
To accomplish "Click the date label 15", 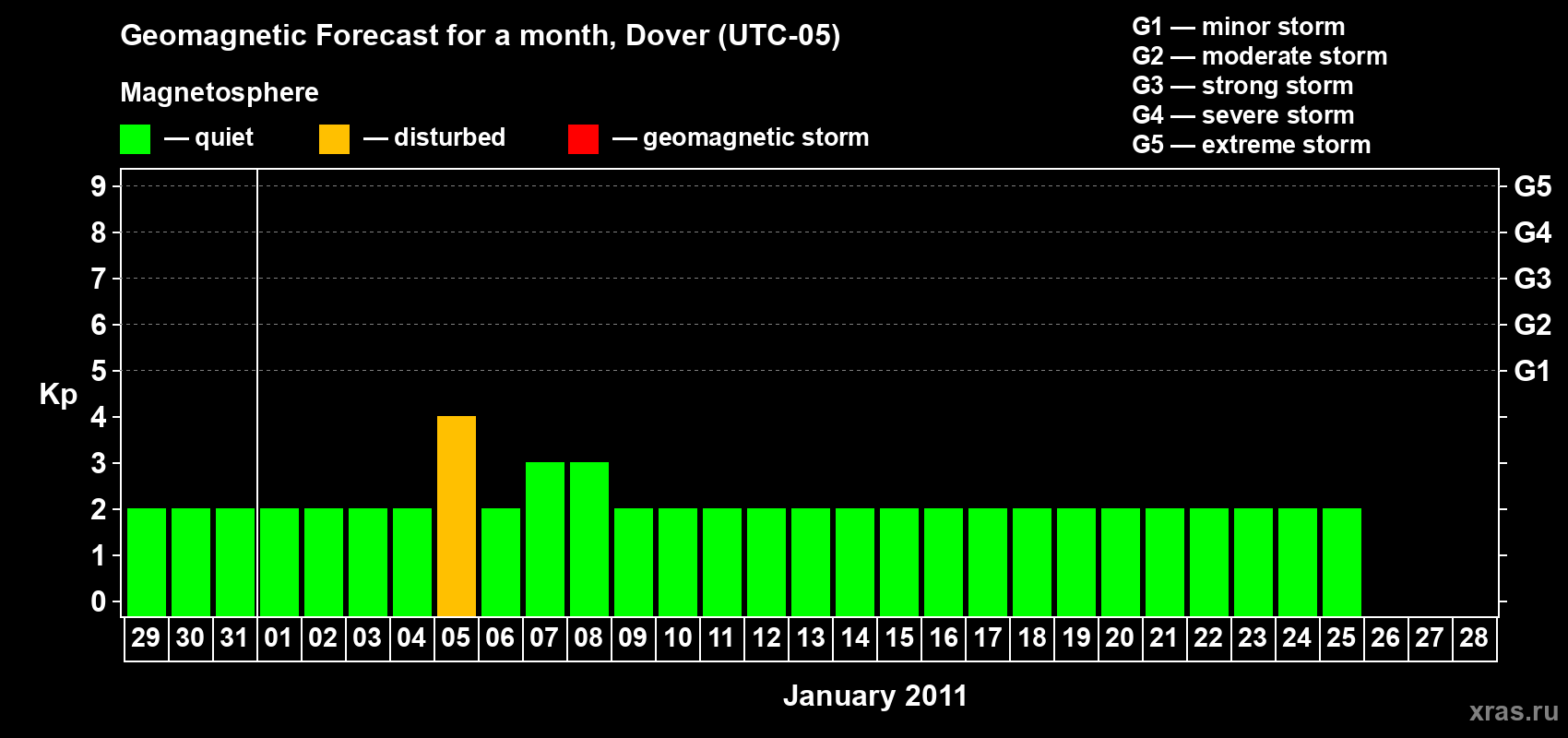I will coord(899,637).
